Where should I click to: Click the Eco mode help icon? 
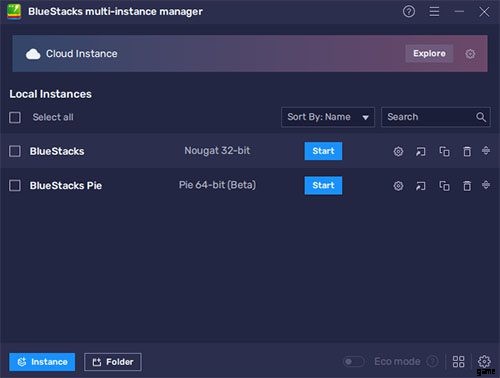[432, 361]
